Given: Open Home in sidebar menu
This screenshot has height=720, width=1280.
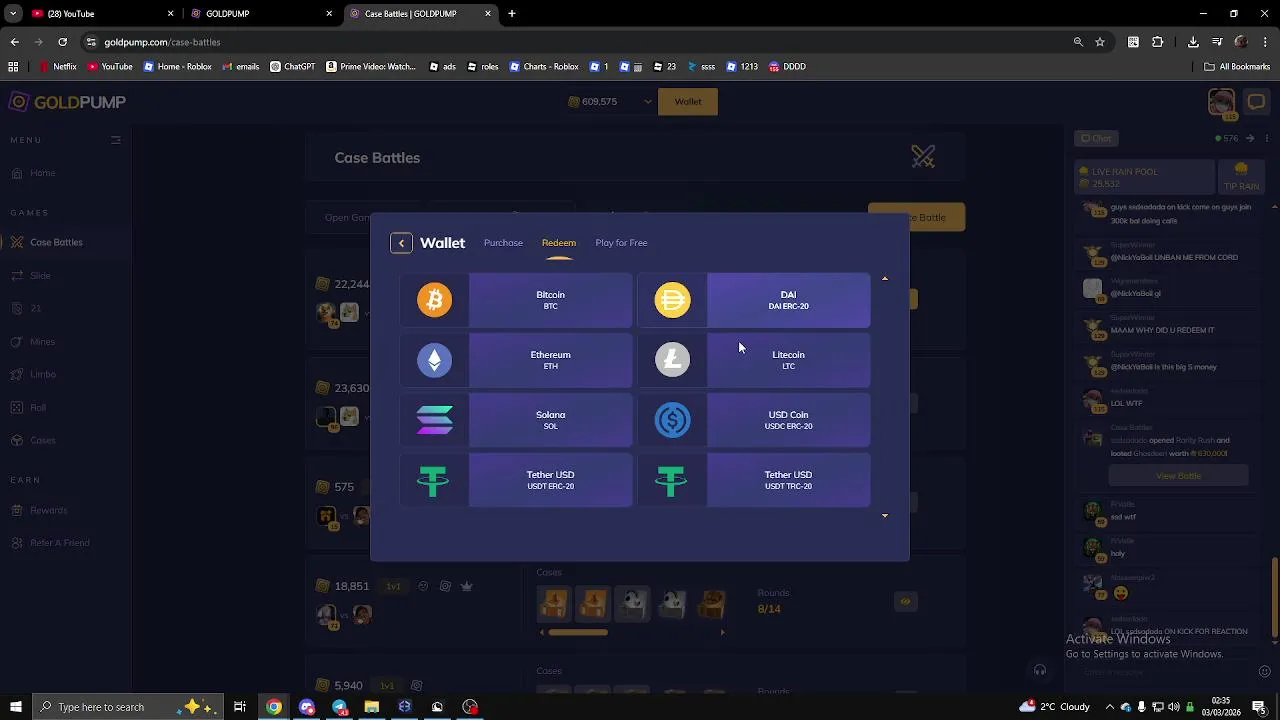Looking at the screenshot, I should 42,173.
